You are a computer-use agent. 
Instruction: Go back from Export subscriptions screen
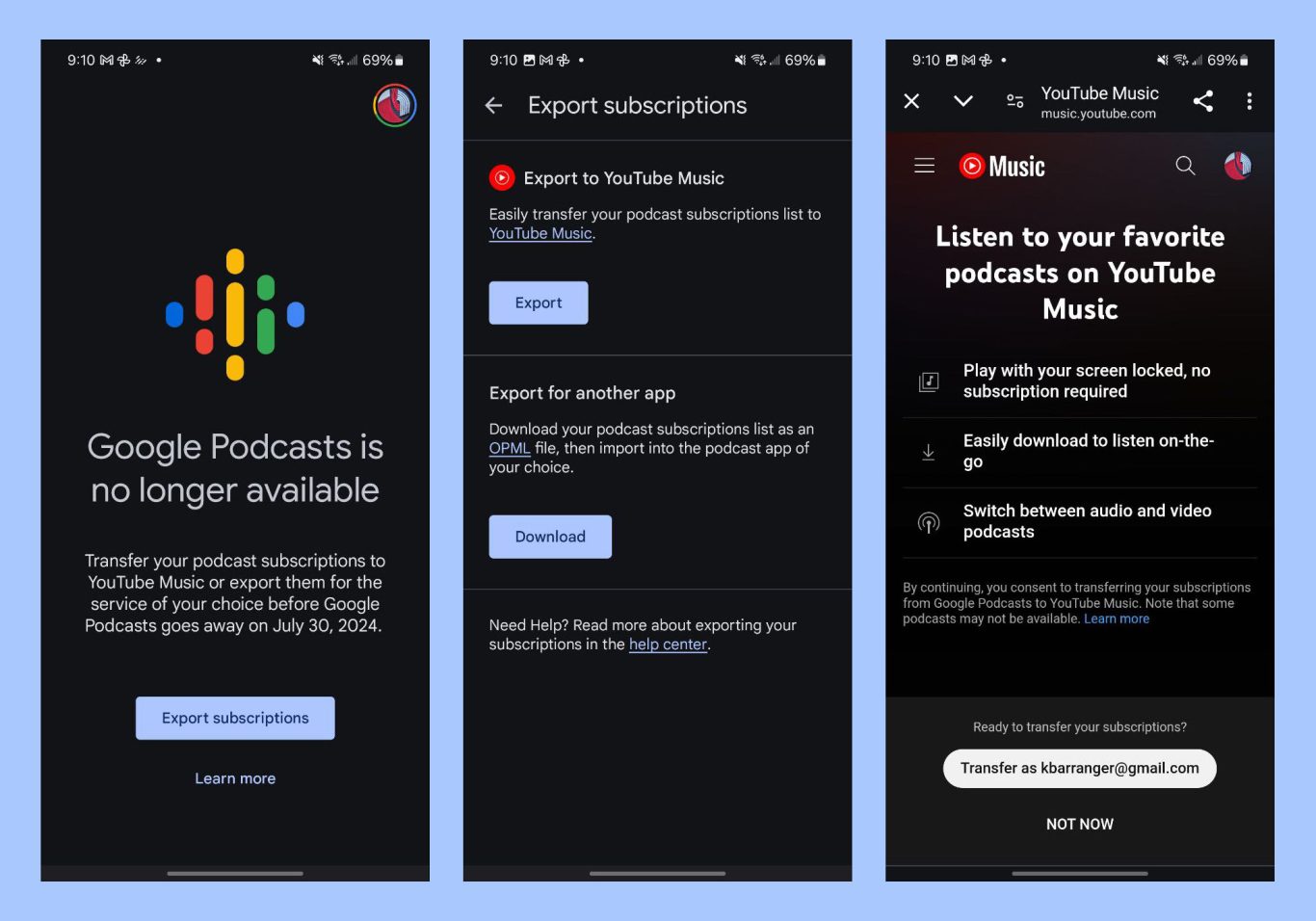click(x=494, y=105)
